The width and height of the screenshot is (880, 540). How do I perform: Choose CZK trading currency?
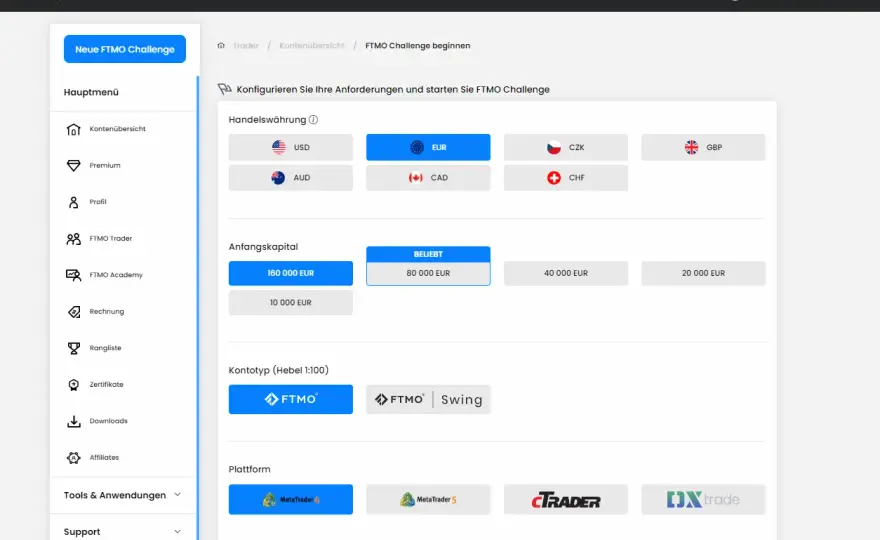click(566, 147)
